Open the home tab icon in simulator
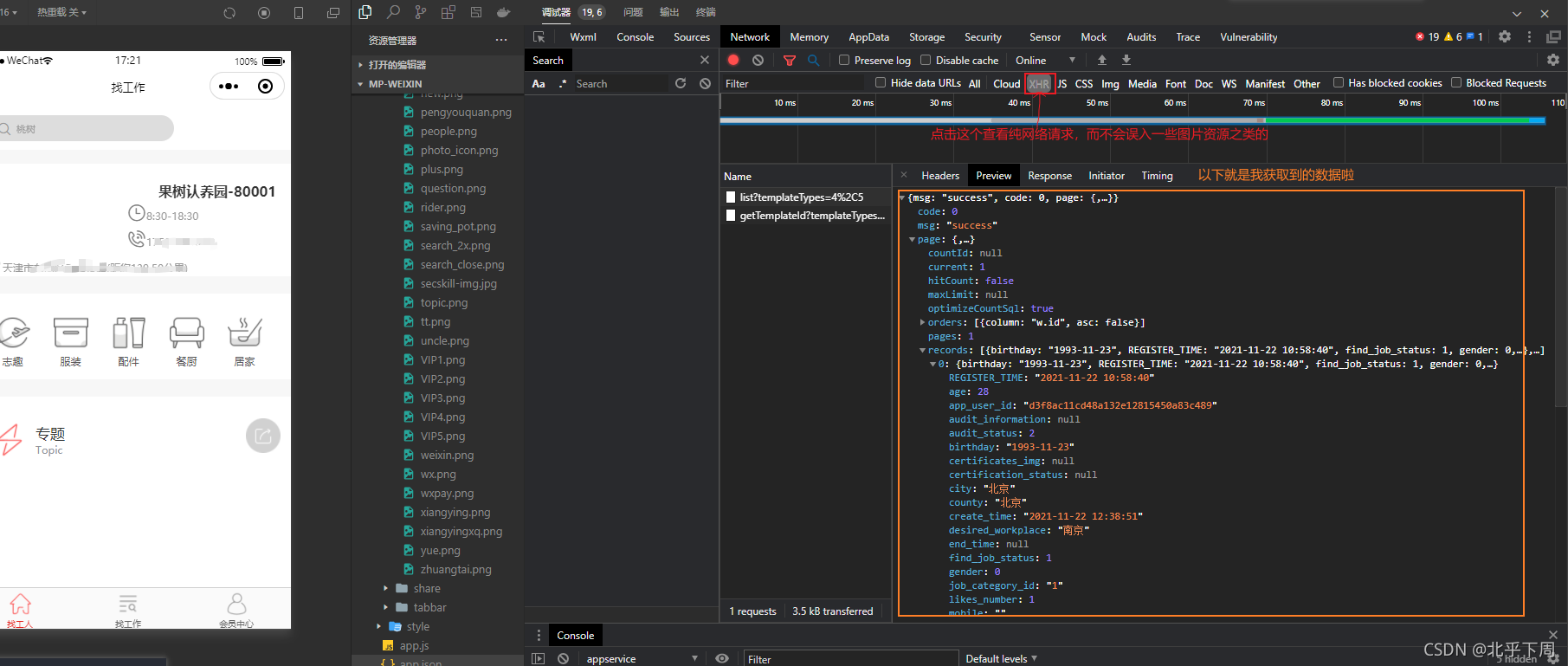Image resolution: width=1568 pixels, height=666 pixels. click(x=20, y=605)
